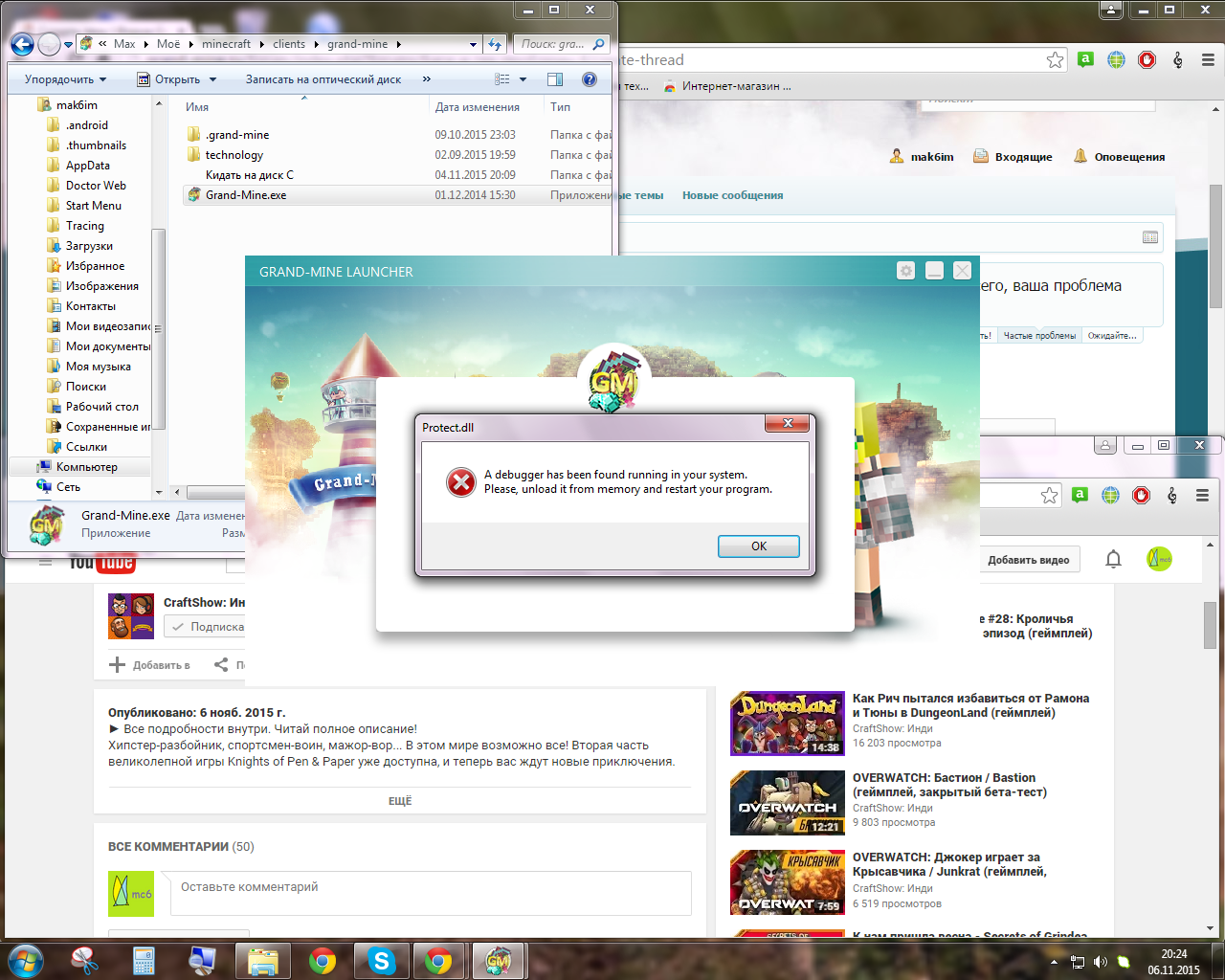
Task: Select Компьютер in the folder tree
Action: [86, 467]
